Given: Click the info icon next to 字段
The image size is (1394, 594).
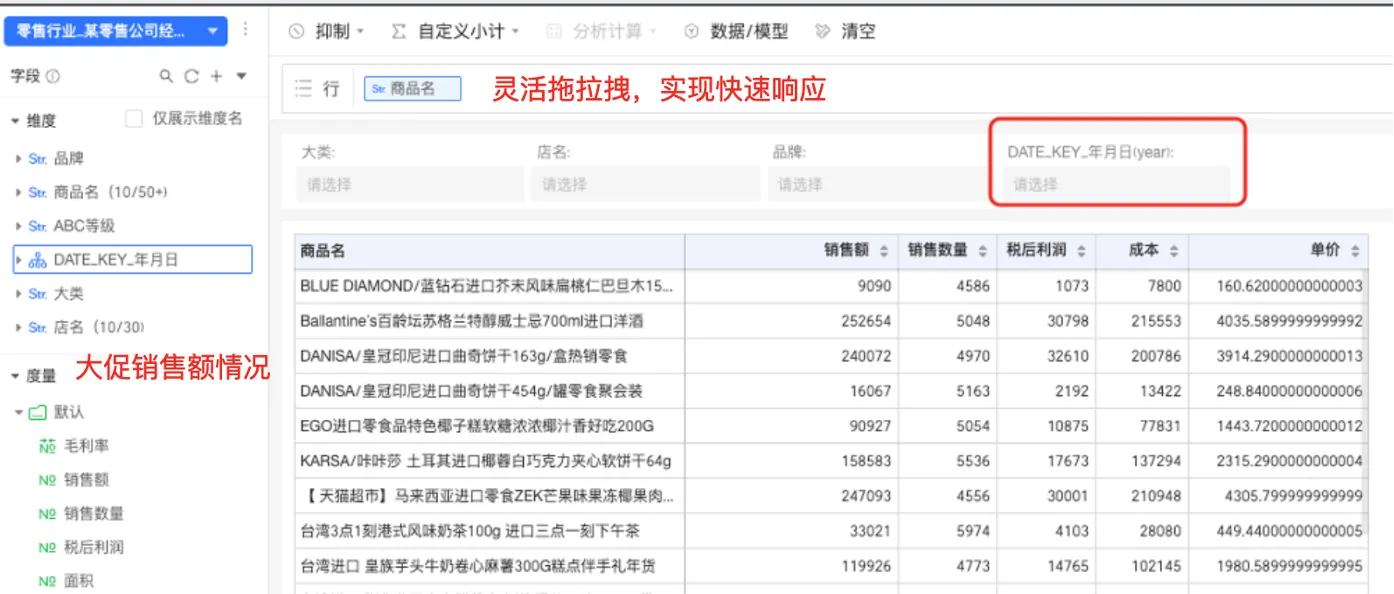Looking at the screenshot, I should click(x=53, y=76).
